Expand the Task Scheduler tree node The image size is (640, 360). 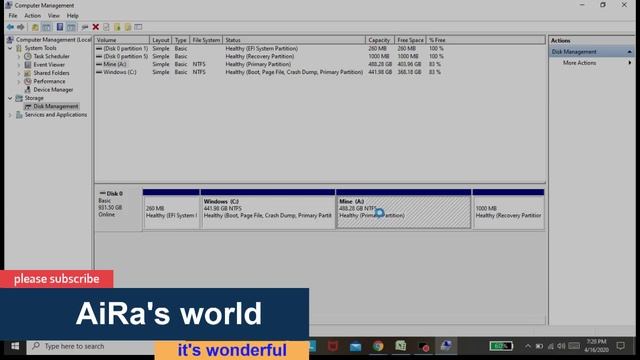[19, 56]
